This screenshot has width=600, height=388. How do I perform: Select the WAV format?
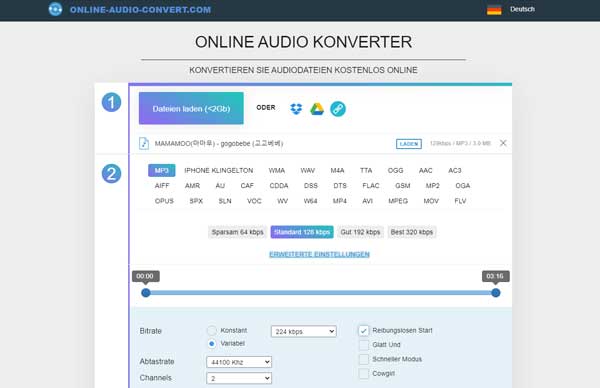[x=308, y=170]
